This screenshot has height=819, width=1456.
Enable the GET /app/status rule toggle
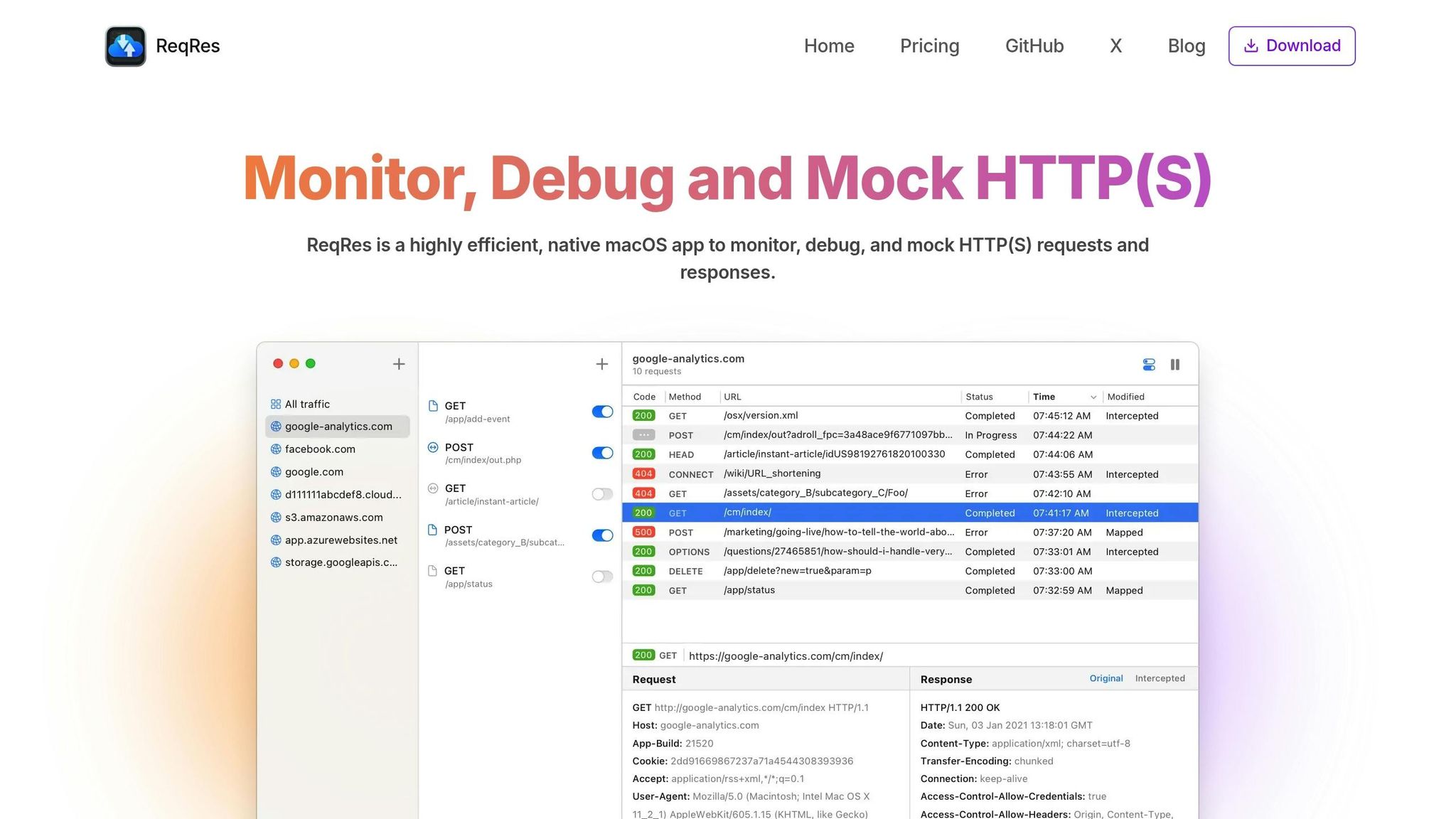602,577
